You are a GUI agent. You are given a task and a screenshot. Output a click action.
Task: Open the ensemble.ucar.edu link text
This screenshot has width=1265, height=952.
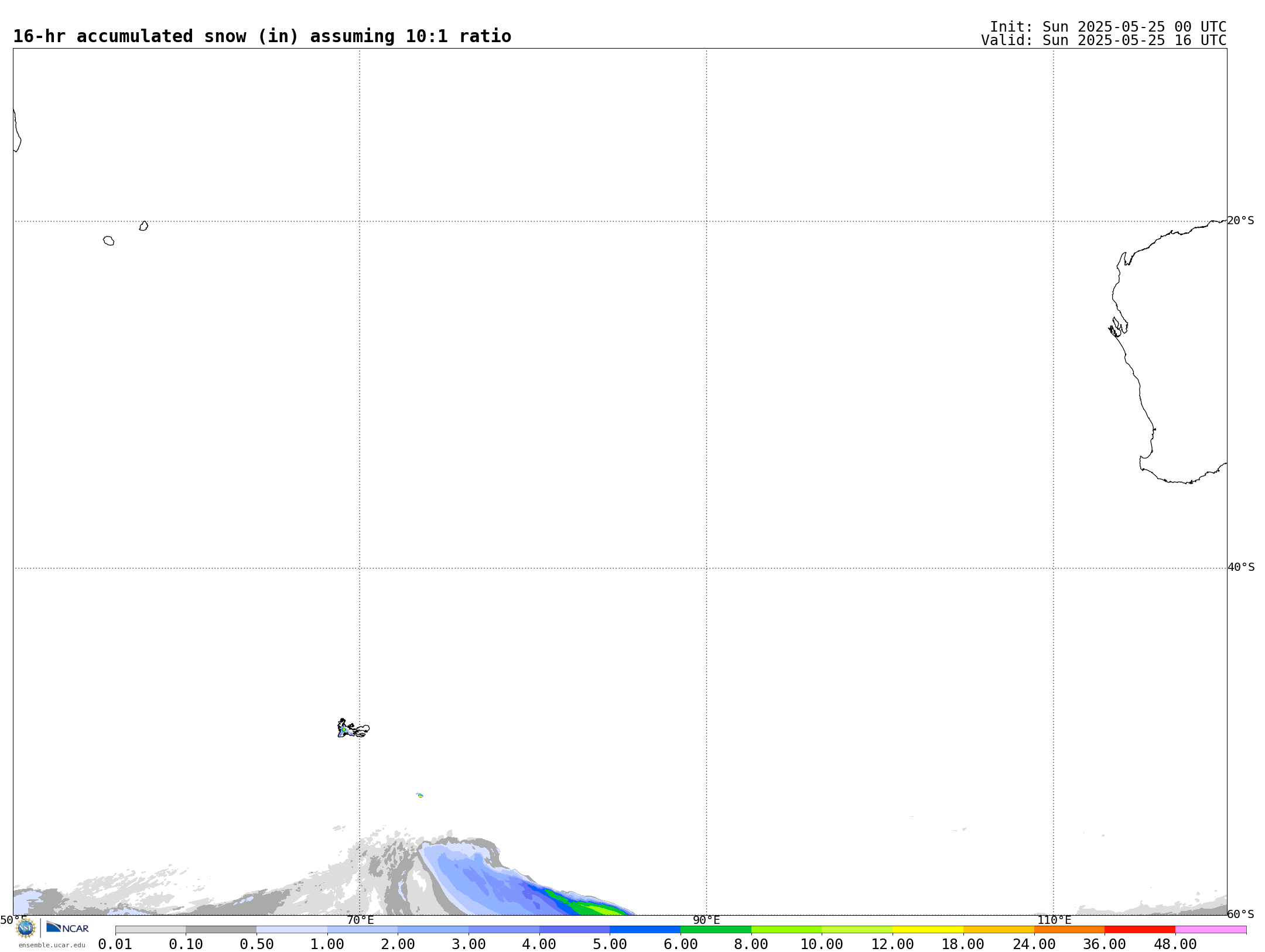point(52,945)
